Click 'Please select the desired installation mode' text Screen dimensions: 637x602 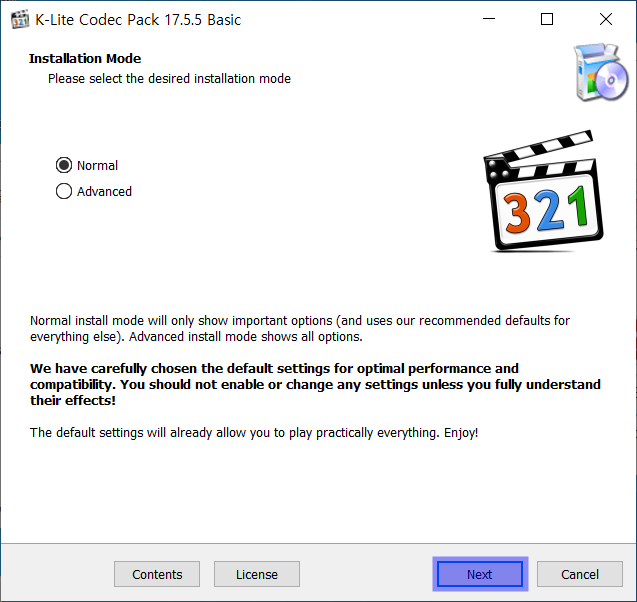coord(169,78)
